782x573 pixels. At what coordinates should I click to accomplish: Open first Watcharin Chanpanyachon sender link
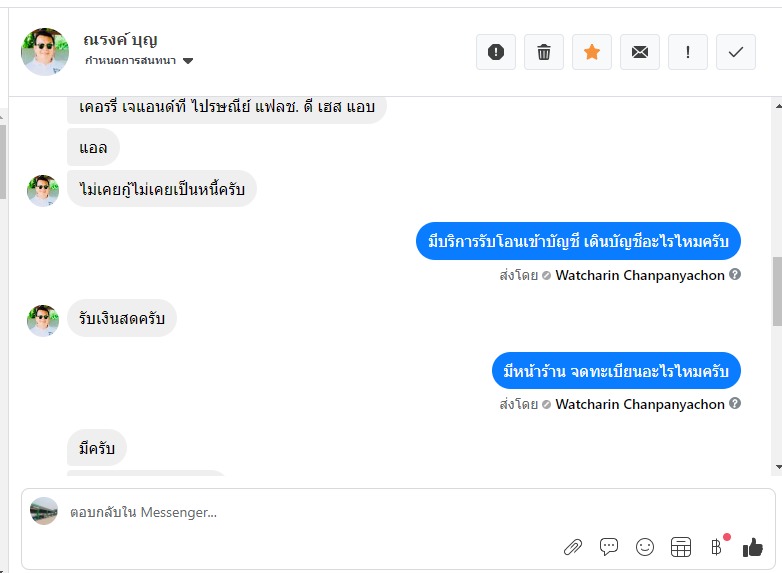pos(640,275)
